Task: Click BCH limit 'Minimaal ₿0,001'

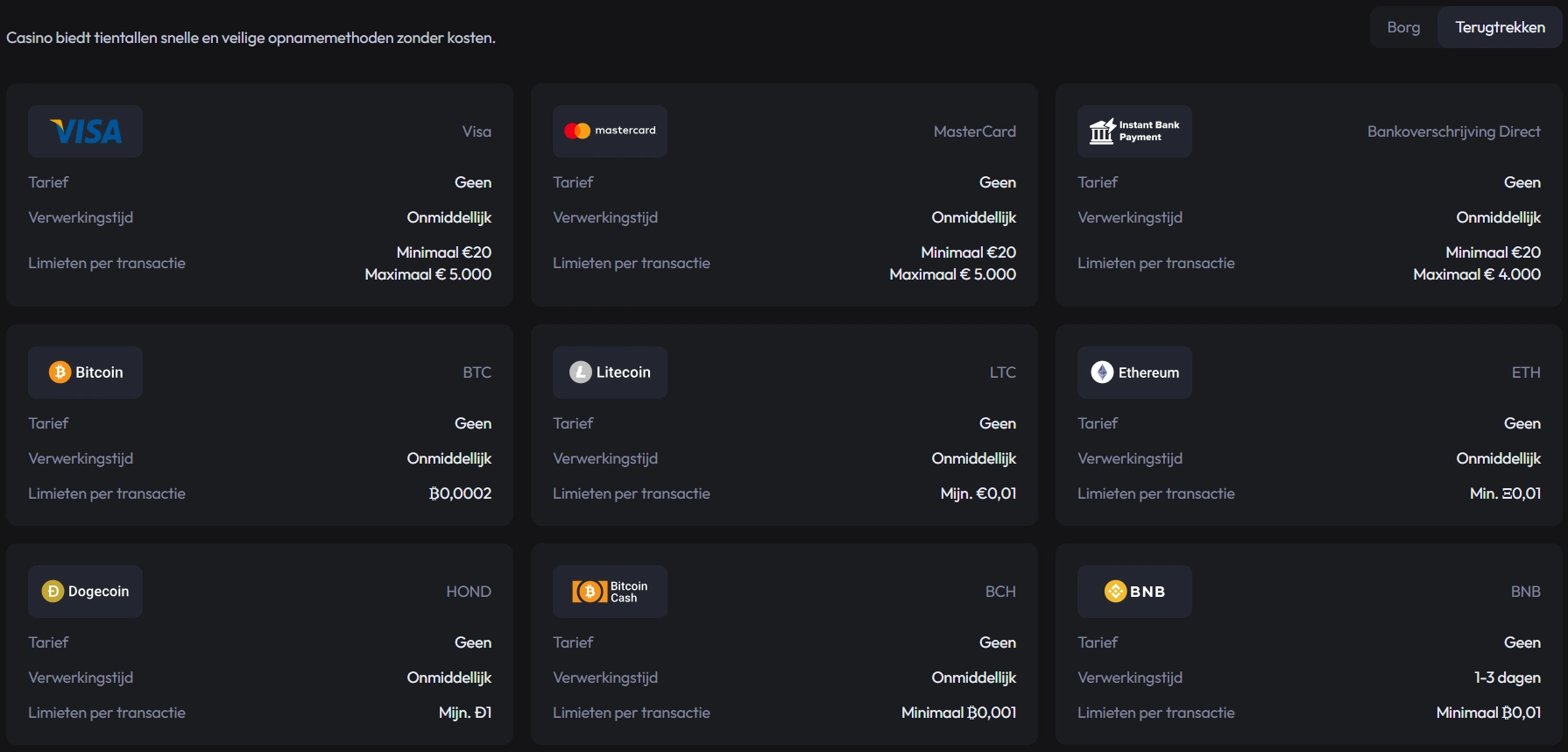Action: tap(958, 713)
